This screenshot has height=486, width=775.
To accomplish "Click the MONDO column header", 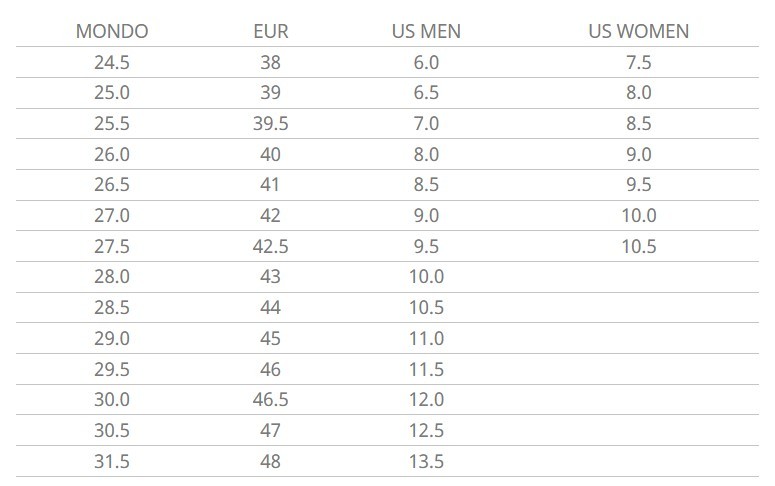I will coord(112,31).
